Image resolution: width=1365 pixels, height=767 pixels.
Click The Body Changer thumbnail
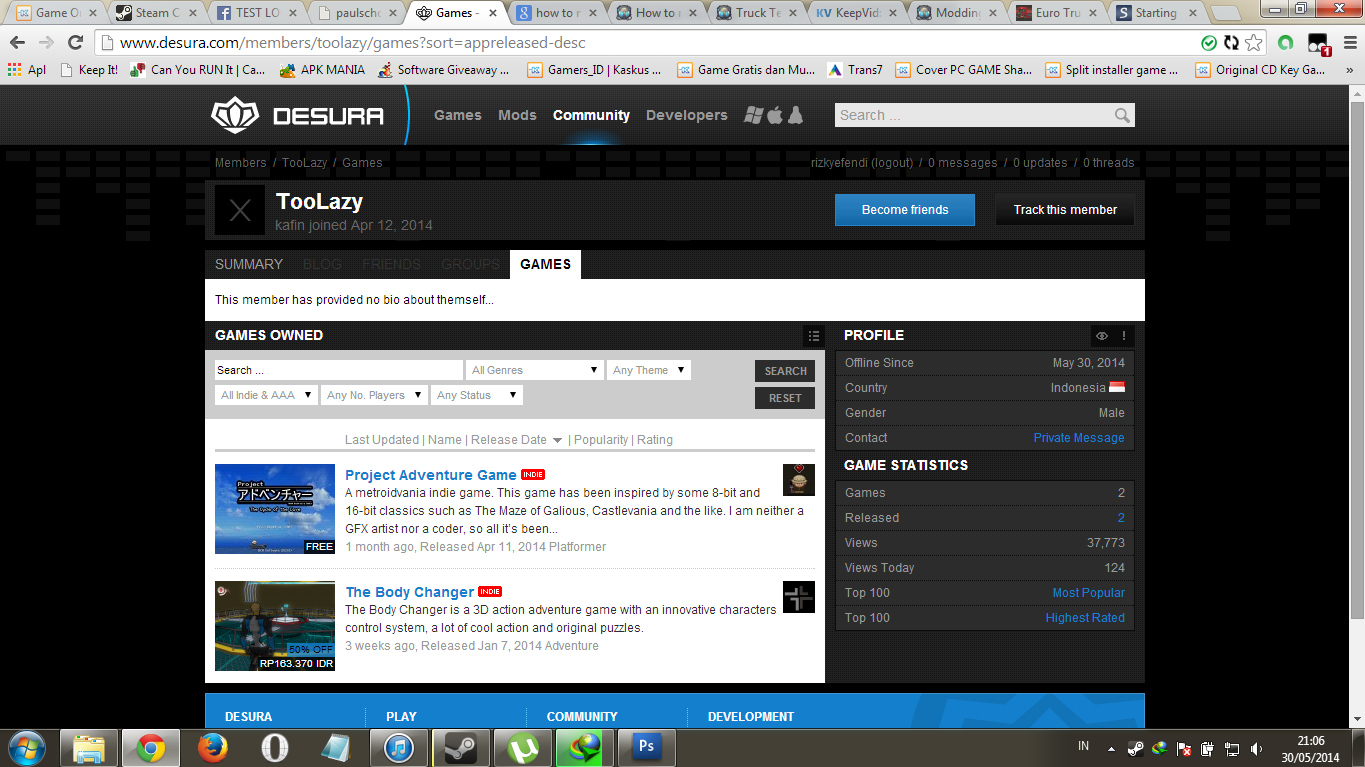coord(275,626)
